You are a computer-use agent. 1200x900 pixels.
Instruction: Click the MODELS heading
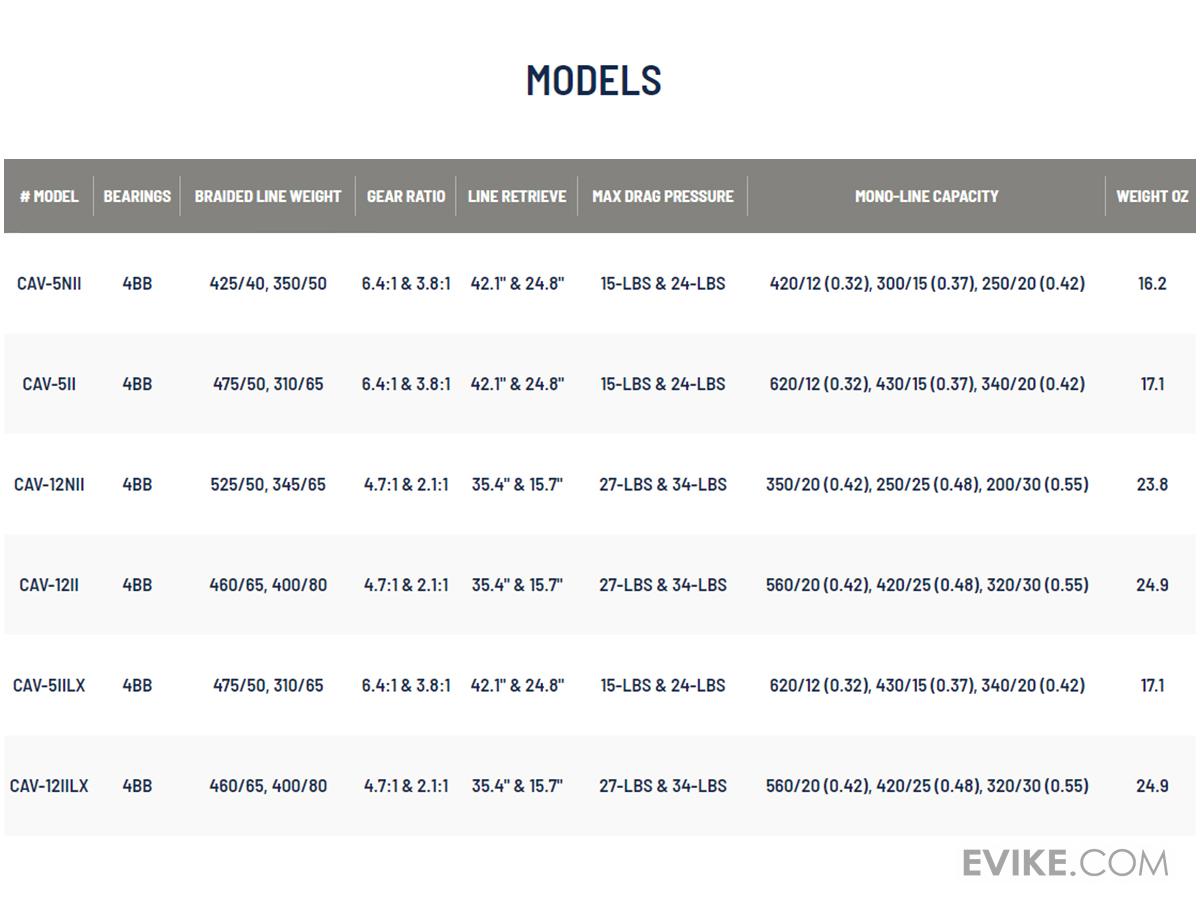click(594, 80)
